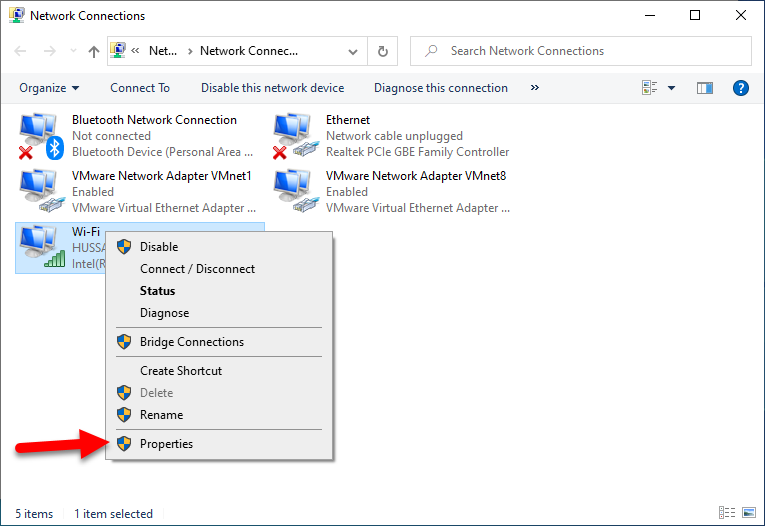Switch to large icons view in status bar

tap(750, 514)
